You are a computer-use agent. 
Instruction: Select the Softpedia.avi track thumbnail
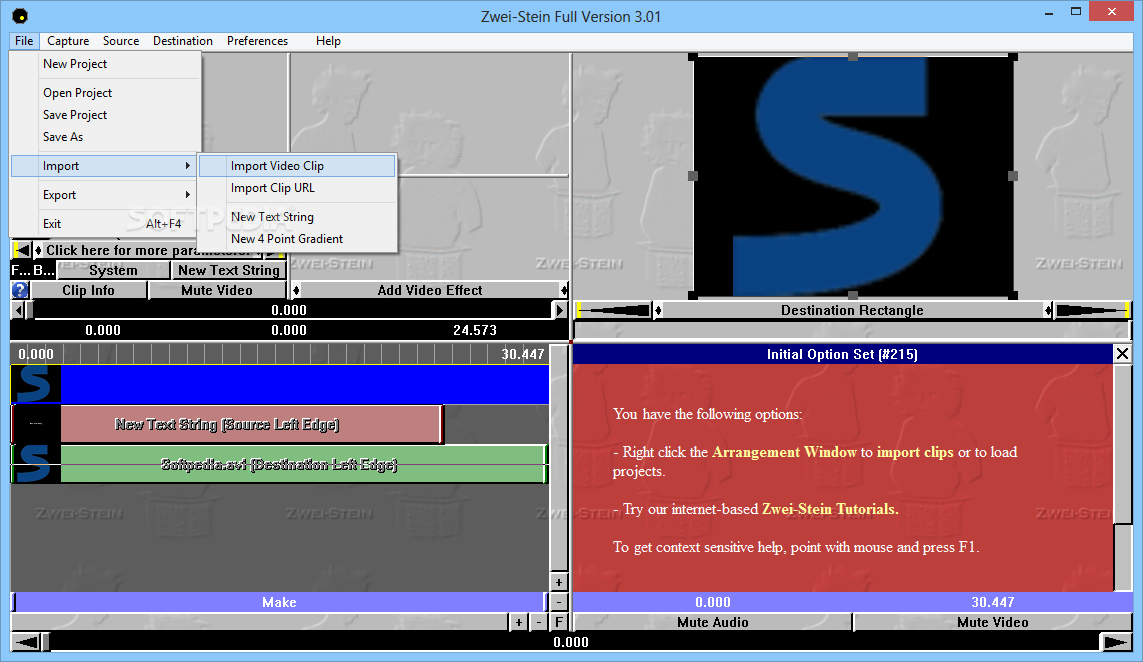35,464
